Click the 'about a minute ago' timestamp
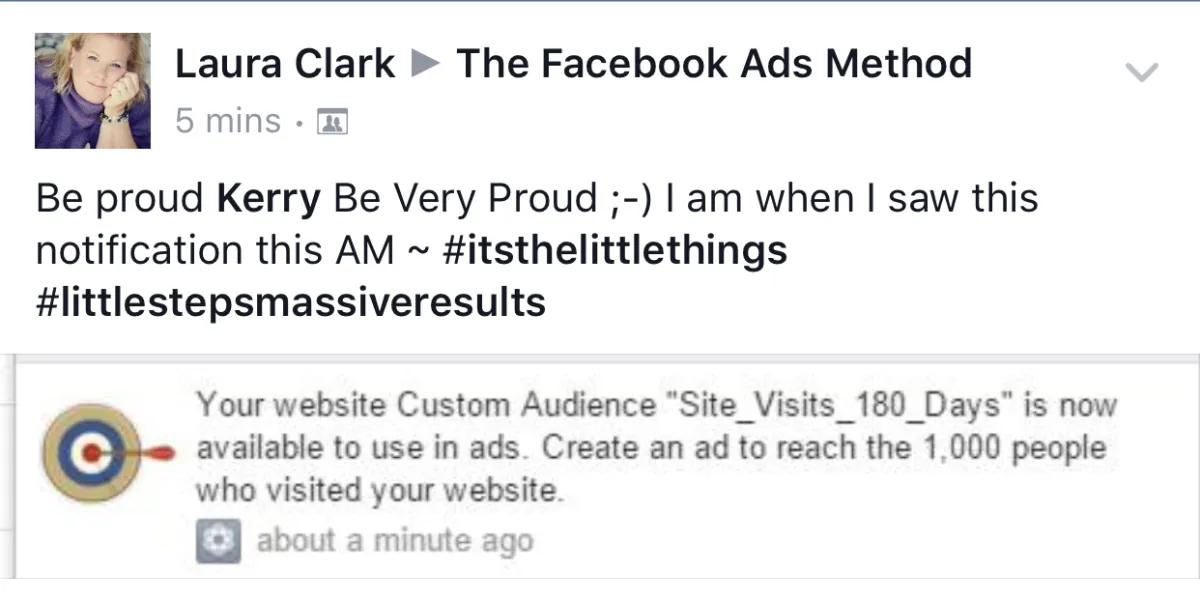This screenshot has height=600, width=1200. click(395, 541)
